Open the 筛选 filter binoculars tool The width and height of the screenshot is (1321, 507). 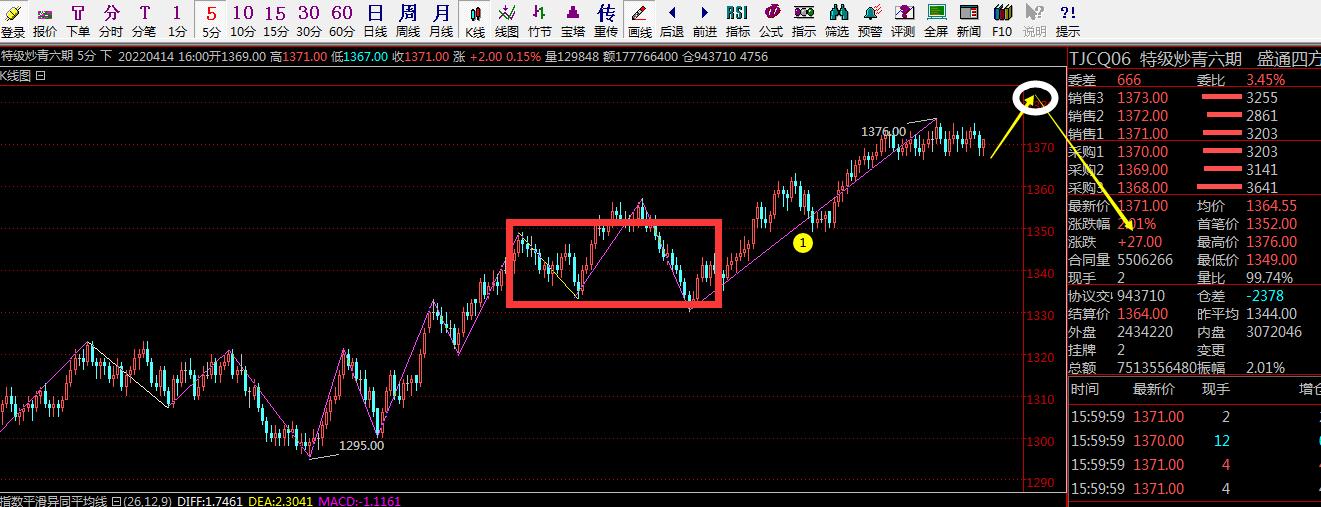pos(837,20)
